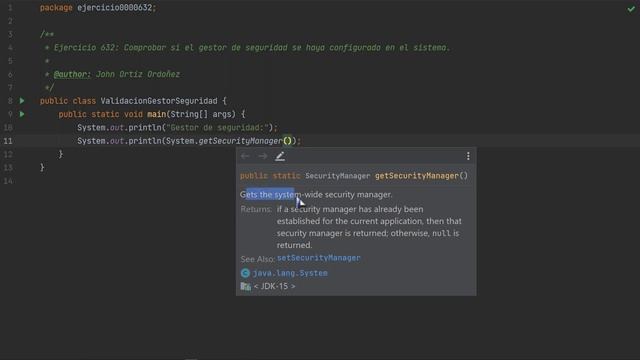Click java.lang.System class icon in popup
Viewport: 640px width, 360px height.
[x=245, y=273]
